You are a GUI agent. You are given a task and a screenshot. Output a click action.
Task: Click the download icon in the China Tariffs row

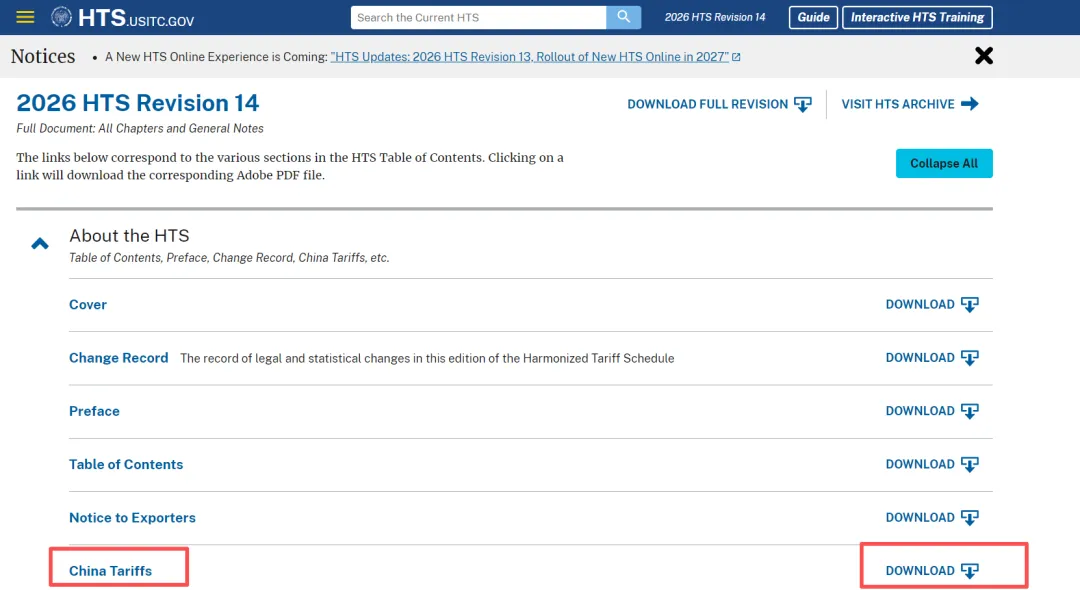(970, 571)
